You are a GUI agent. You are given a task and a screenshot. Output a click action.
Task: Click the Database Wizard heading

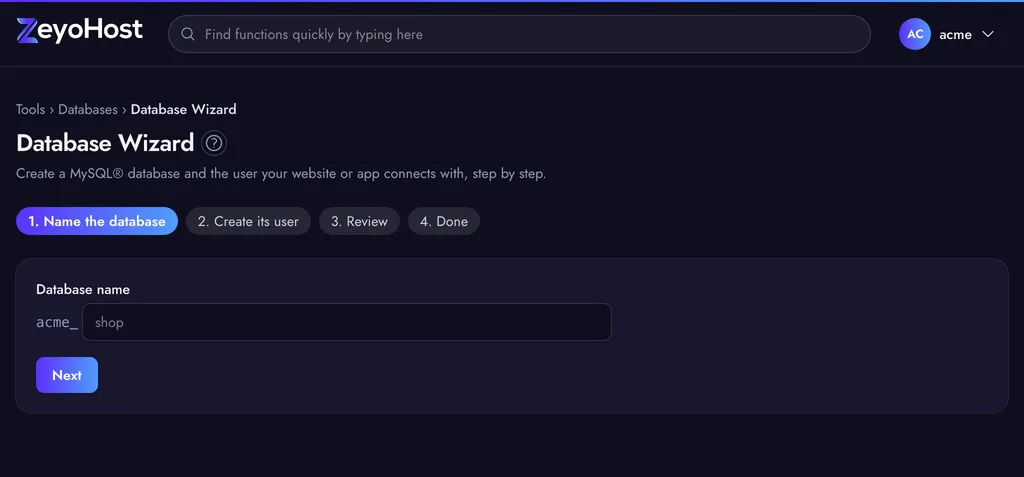pyautogui.click(x=105, y=143)
